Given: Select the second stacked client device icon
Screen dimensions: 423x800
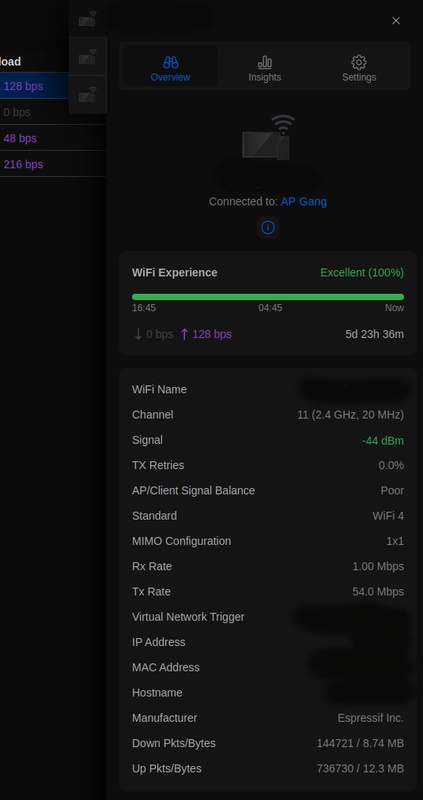Looking at the screenshot, I should click(x=88, y=57).
